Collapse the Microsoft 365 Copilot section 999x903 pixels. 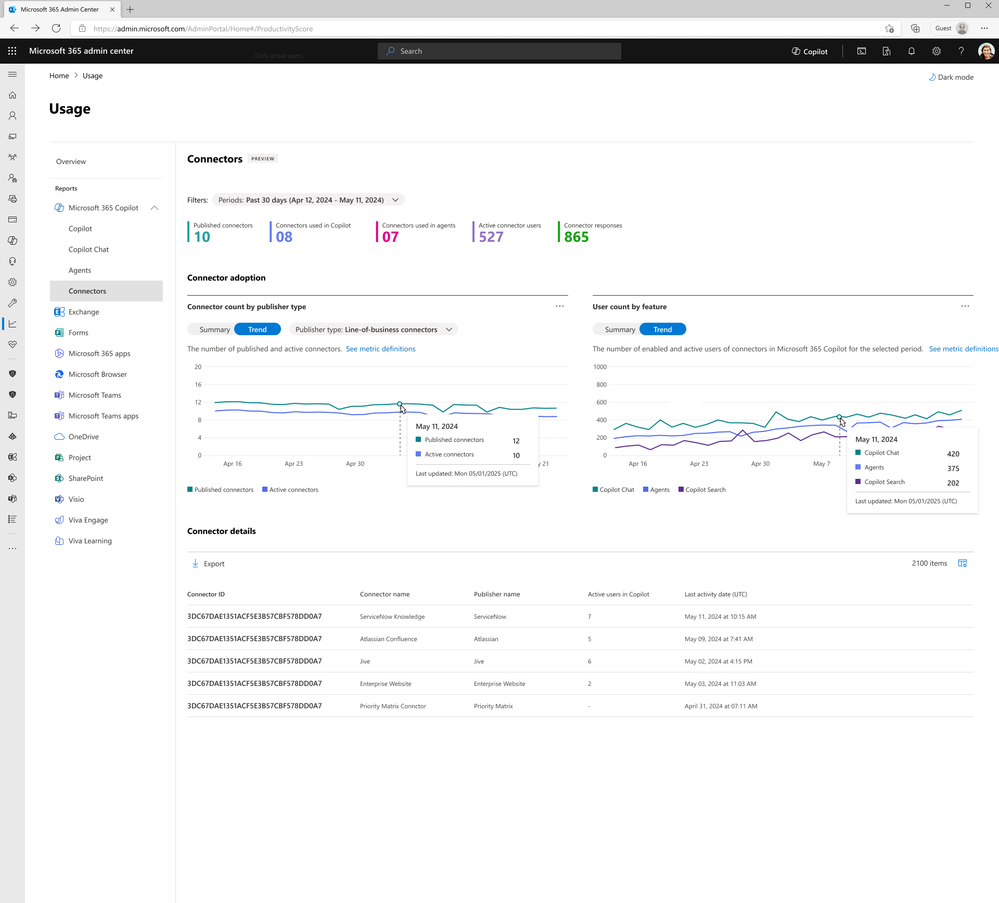click(154, 207)
